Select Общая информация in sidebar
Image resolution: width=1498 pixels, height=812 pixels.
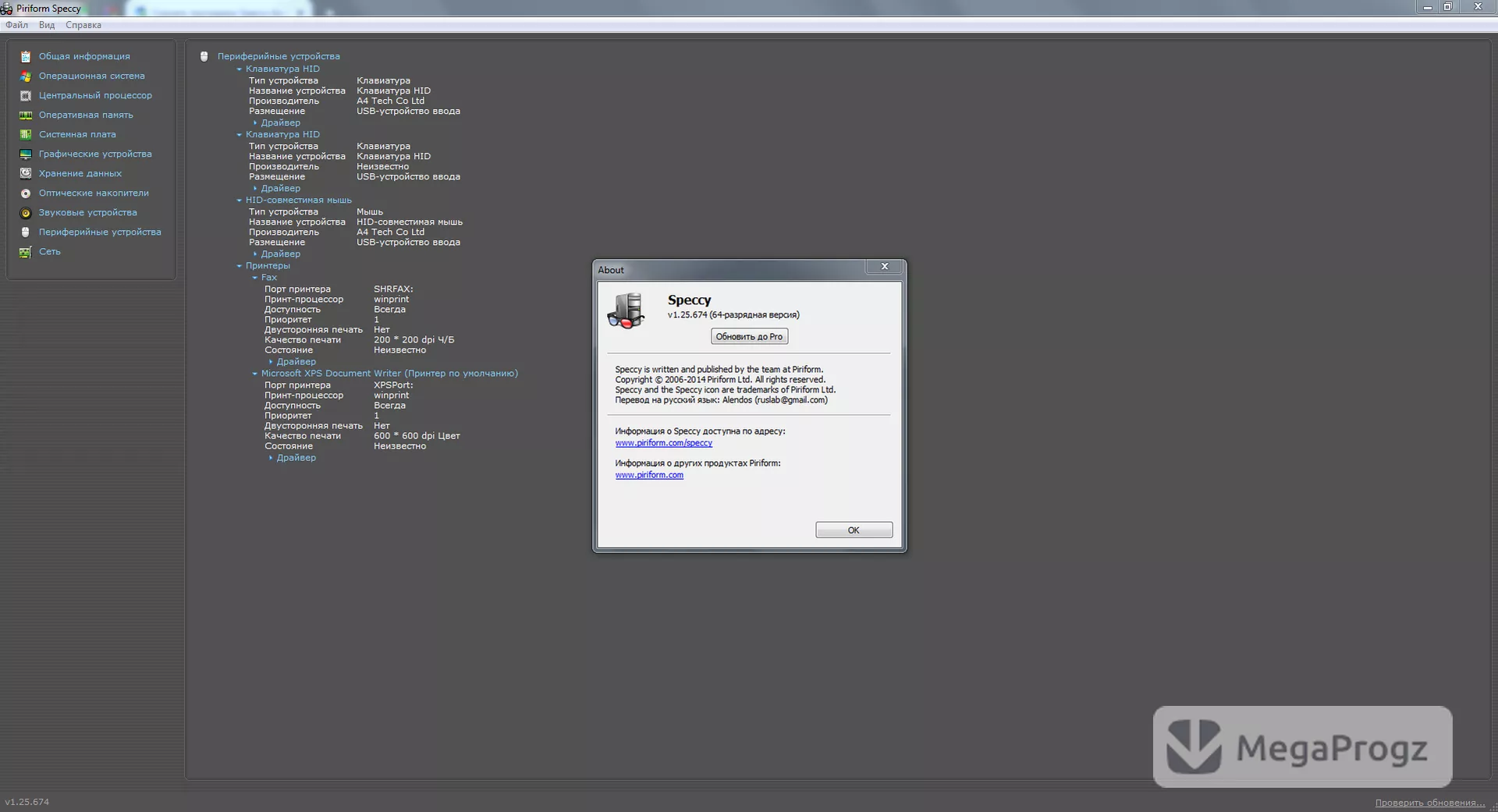(84, 56)
